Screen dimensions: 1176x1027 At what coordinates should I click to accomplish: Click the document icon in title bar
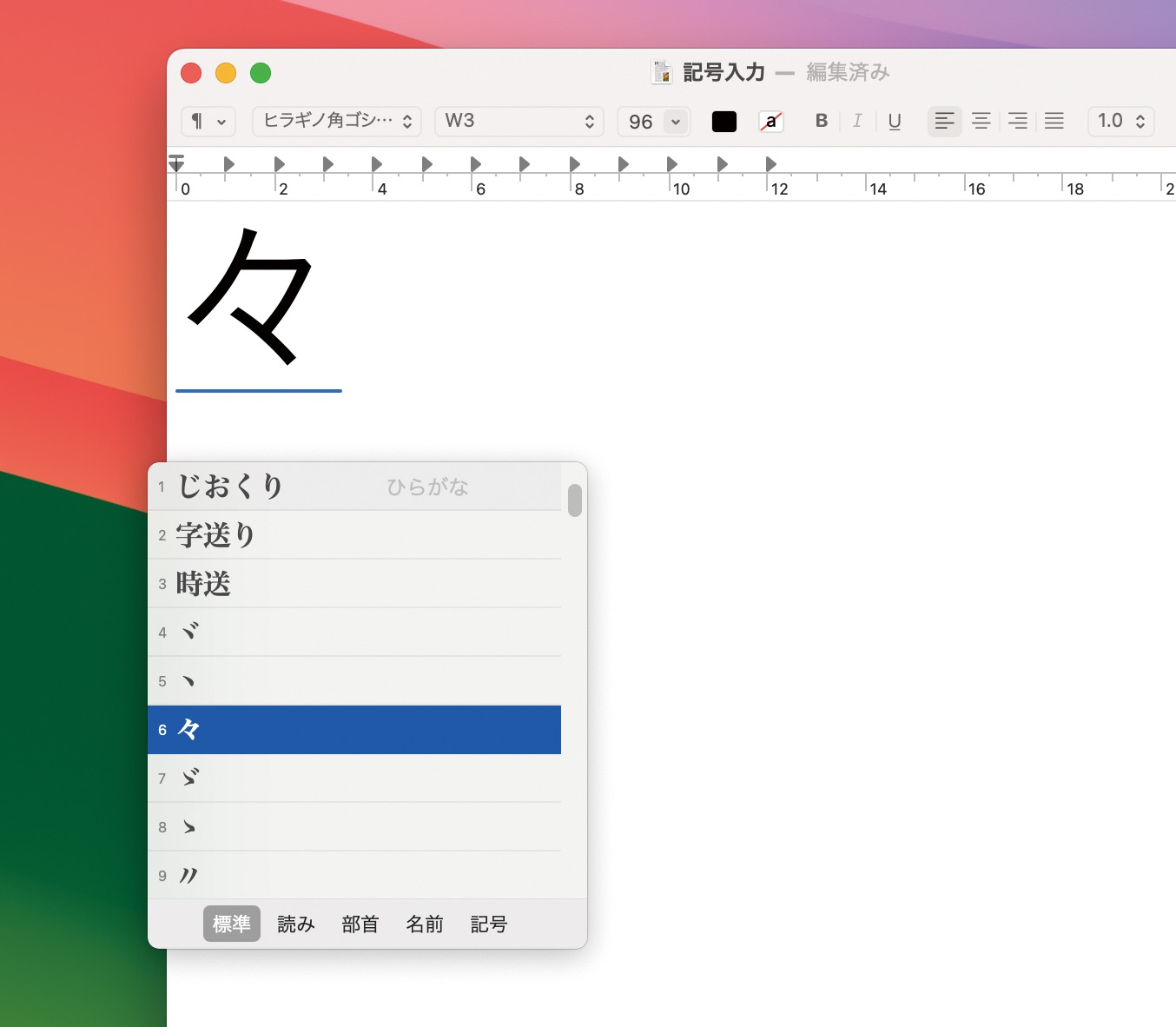(662, 72)
